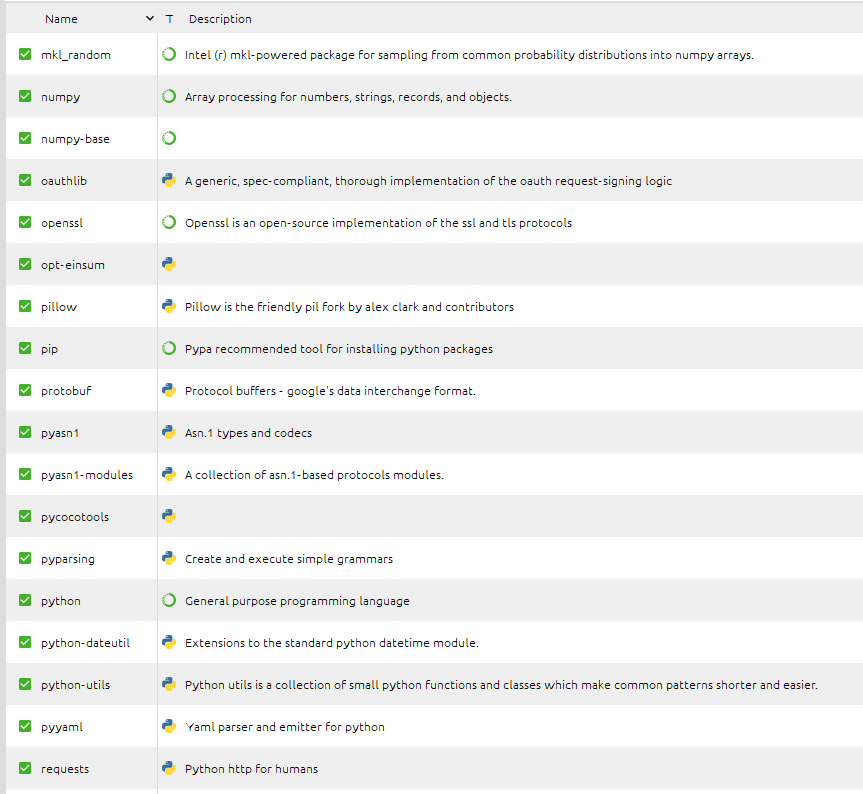Viewport: 863px width, 794px height.
Task: Uncheck the openssl package checkbox
Action: pos(25,222)
